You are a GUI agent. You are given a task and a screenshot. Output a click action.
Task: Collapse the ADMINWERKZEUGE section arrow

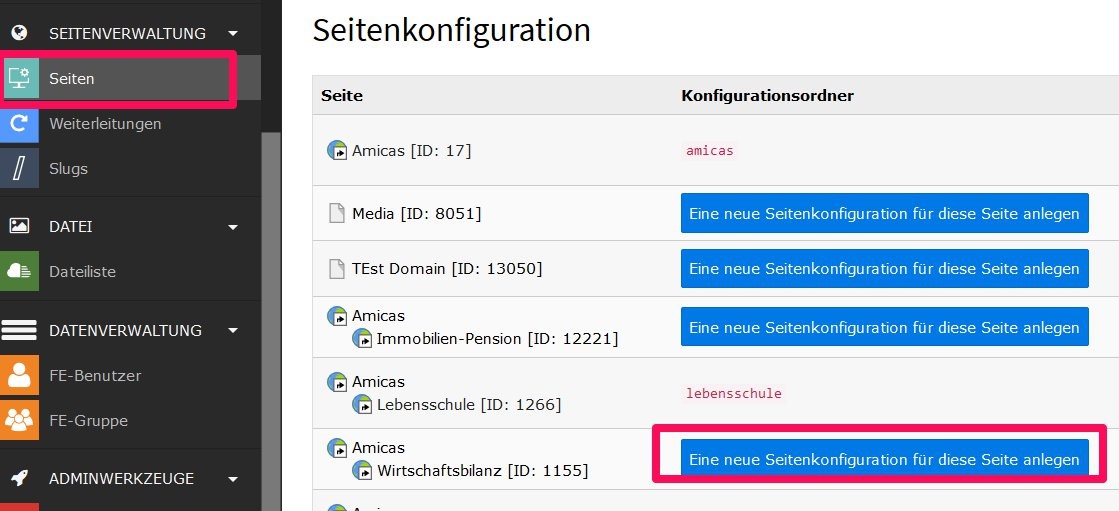click(x=233, y=479)
